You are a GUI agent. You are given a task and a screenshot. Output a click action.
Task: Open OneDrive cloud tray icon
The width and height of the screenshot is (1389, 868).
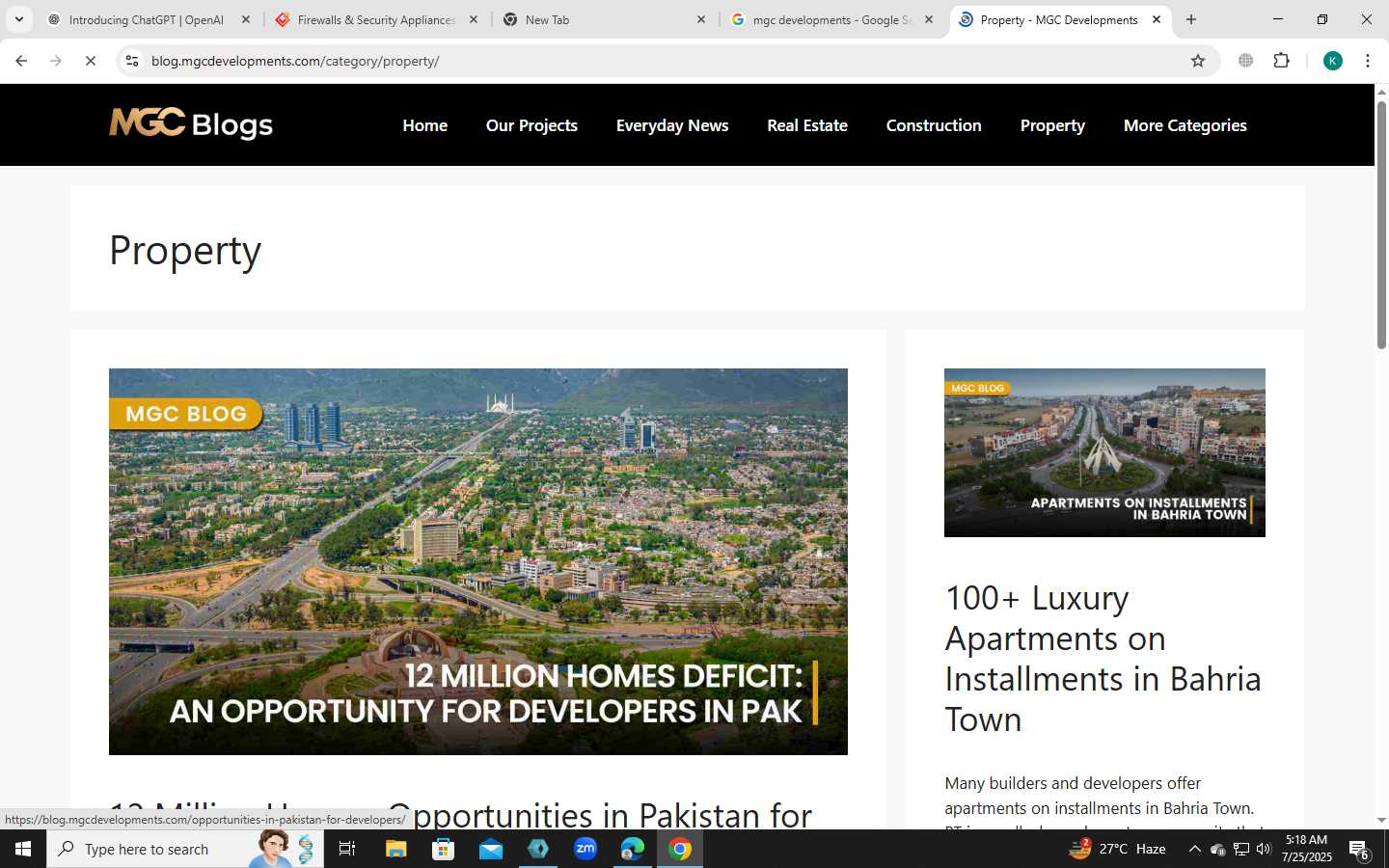(1217, 849)
